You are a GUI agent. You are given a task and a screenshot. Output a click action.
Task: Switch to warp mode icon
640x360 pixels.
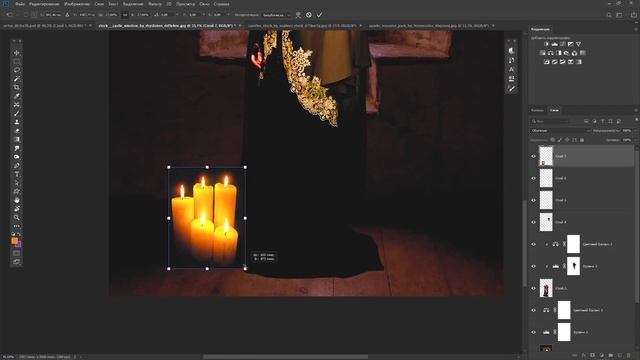[298, 15]
